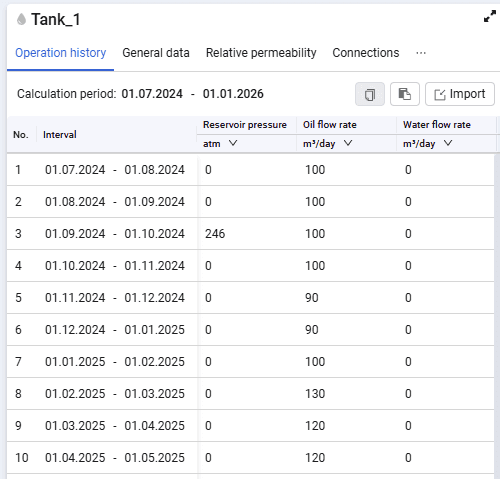Open the Oil flow rate m³/day unit dropdown
Screen dimensions: 500x479
(x=327, y=144)
